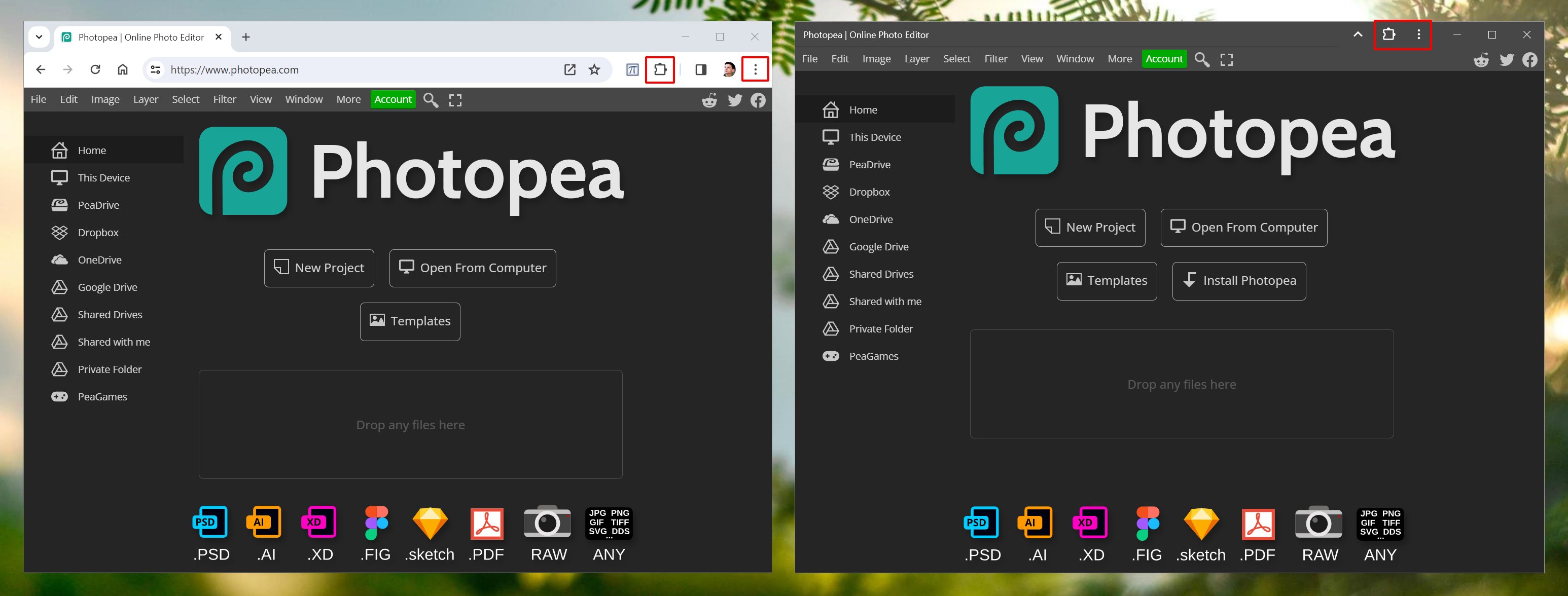Reload the page with the refresh icon

tap(95, 69)
